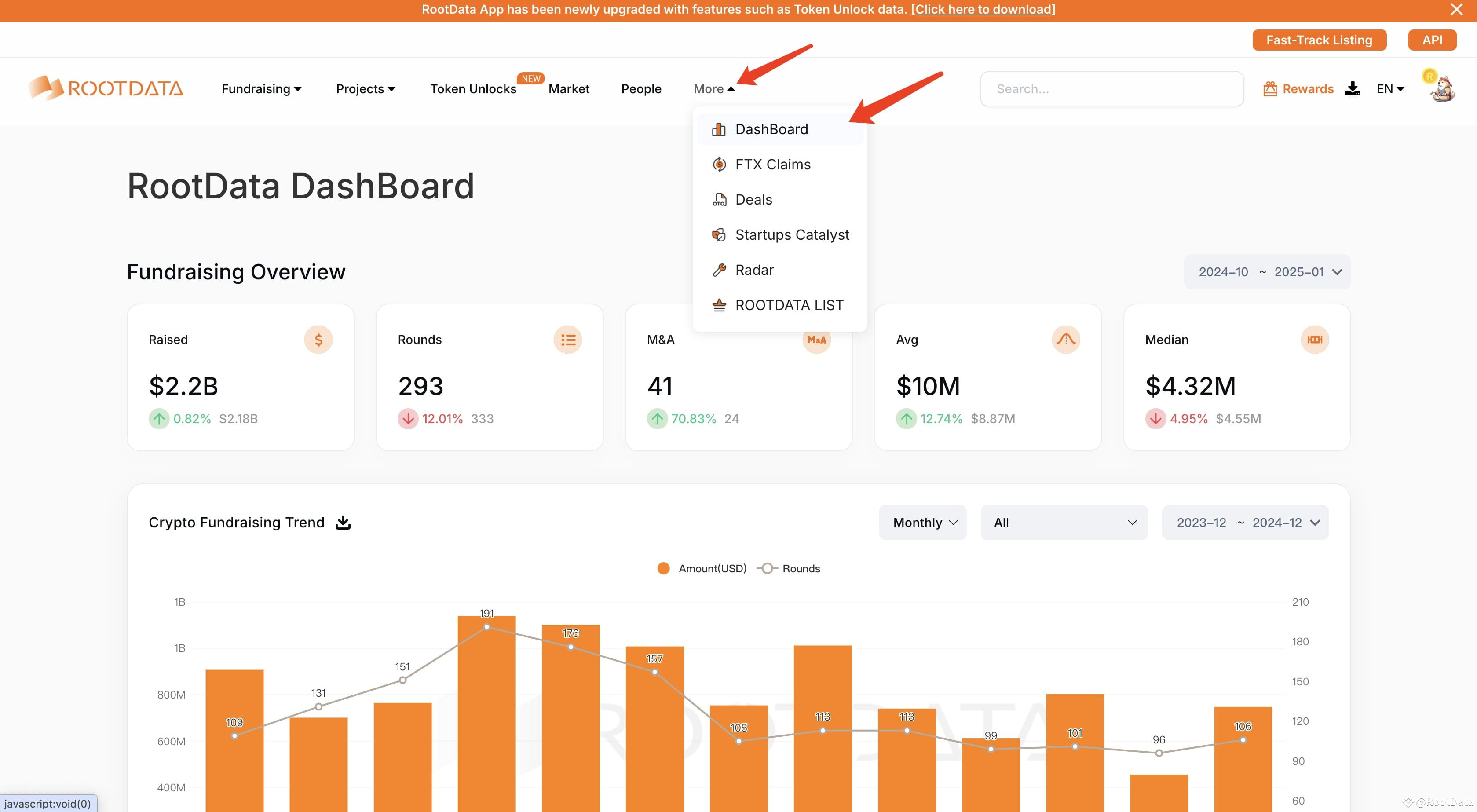Click the list icon on the Rounds card
This screenshot has height=812, width=1477.
click(568, 340)
